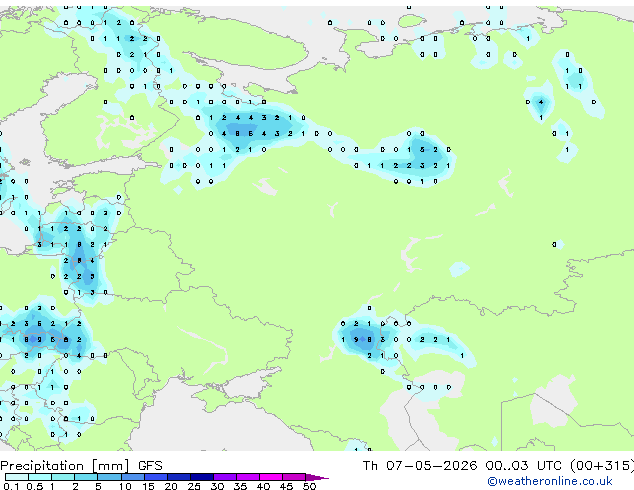Screen dimensions: 634x490
Task: Click the '50' legend scale label
Action: [309, 486]
